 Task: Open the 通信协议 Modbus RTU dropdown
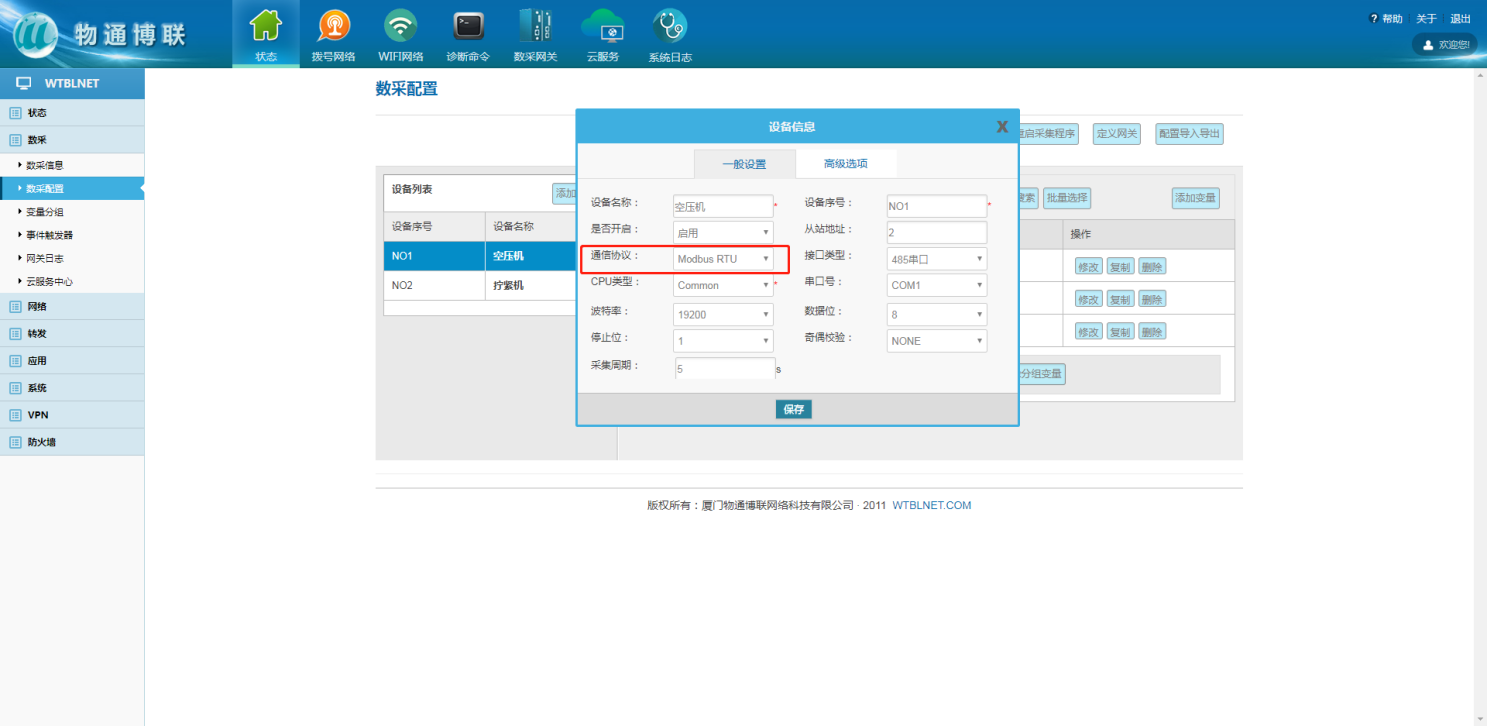point(724,259)
